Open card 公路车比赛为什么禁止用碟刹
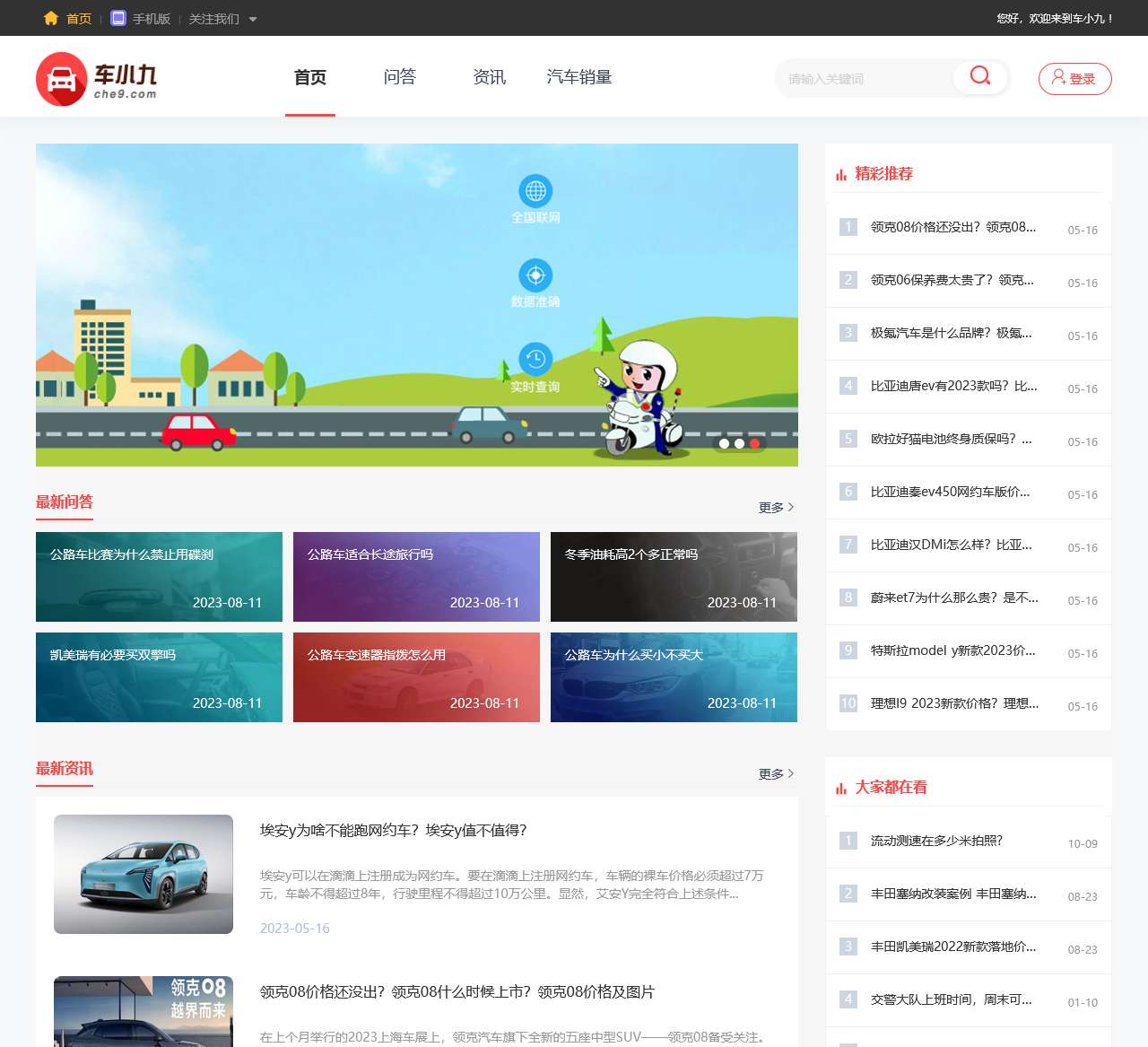This screenshot has height=1047, width=1148. [159, 577]
